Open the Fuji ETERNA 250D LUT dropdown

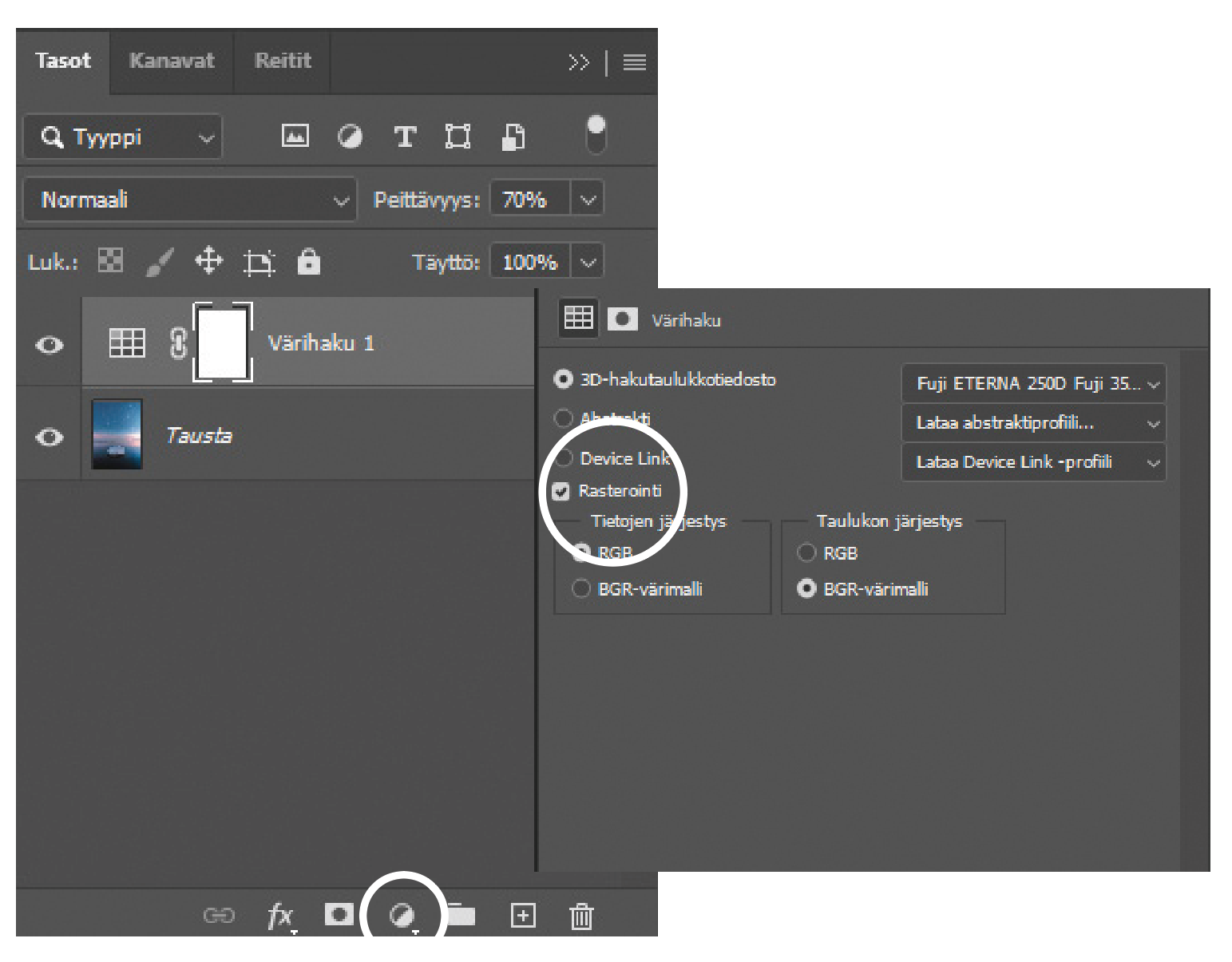point(1033,384)
